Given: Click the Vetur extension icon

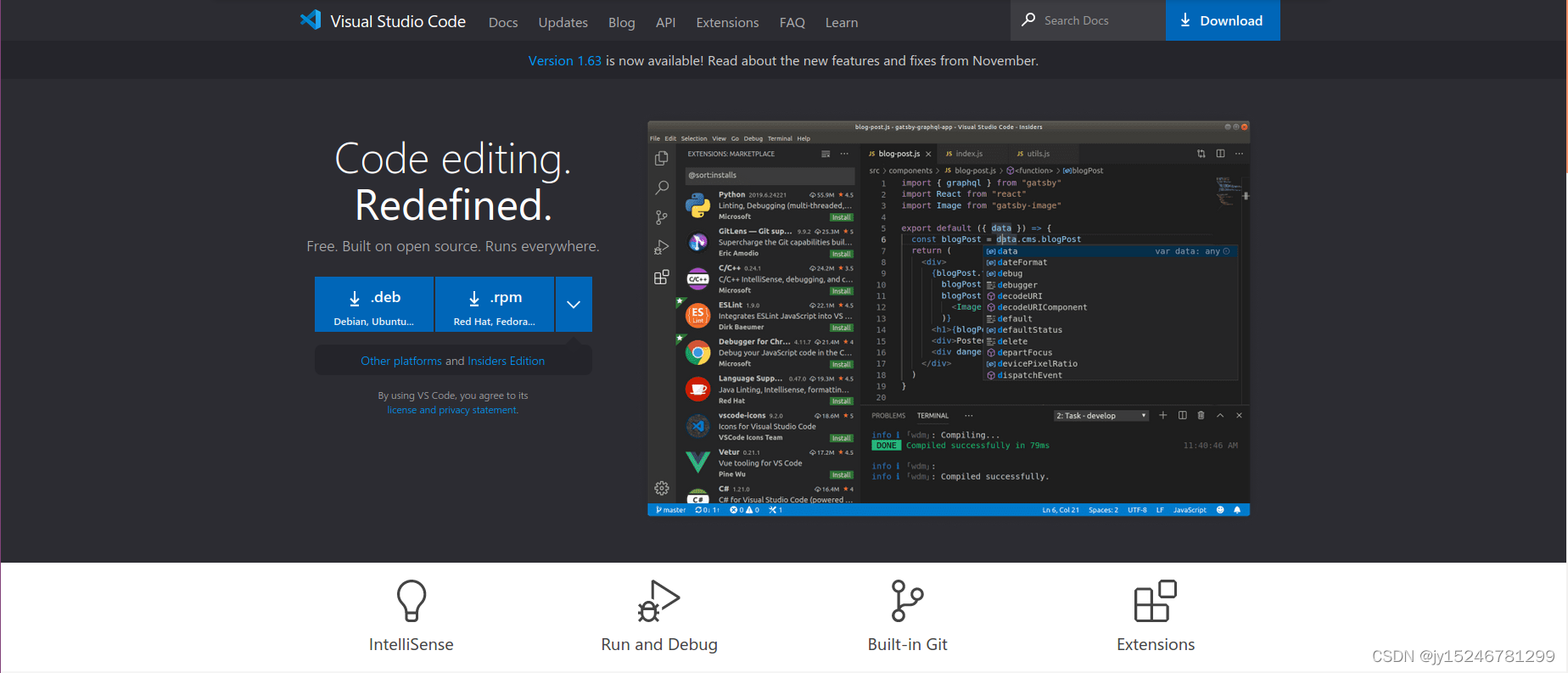Looking at the screenshot, I should coord(698,462).
